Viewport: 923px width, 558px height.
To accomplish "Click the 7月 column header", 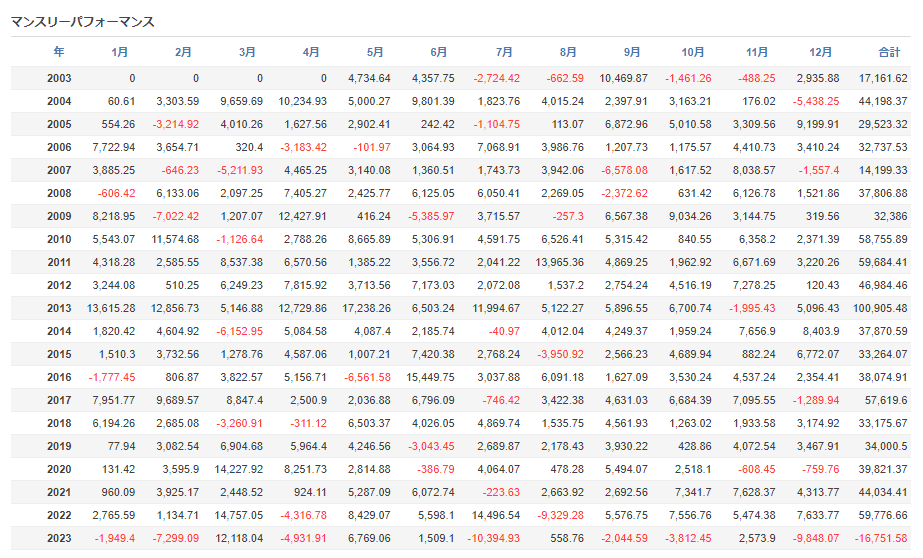I will click(x=504, y=52).
